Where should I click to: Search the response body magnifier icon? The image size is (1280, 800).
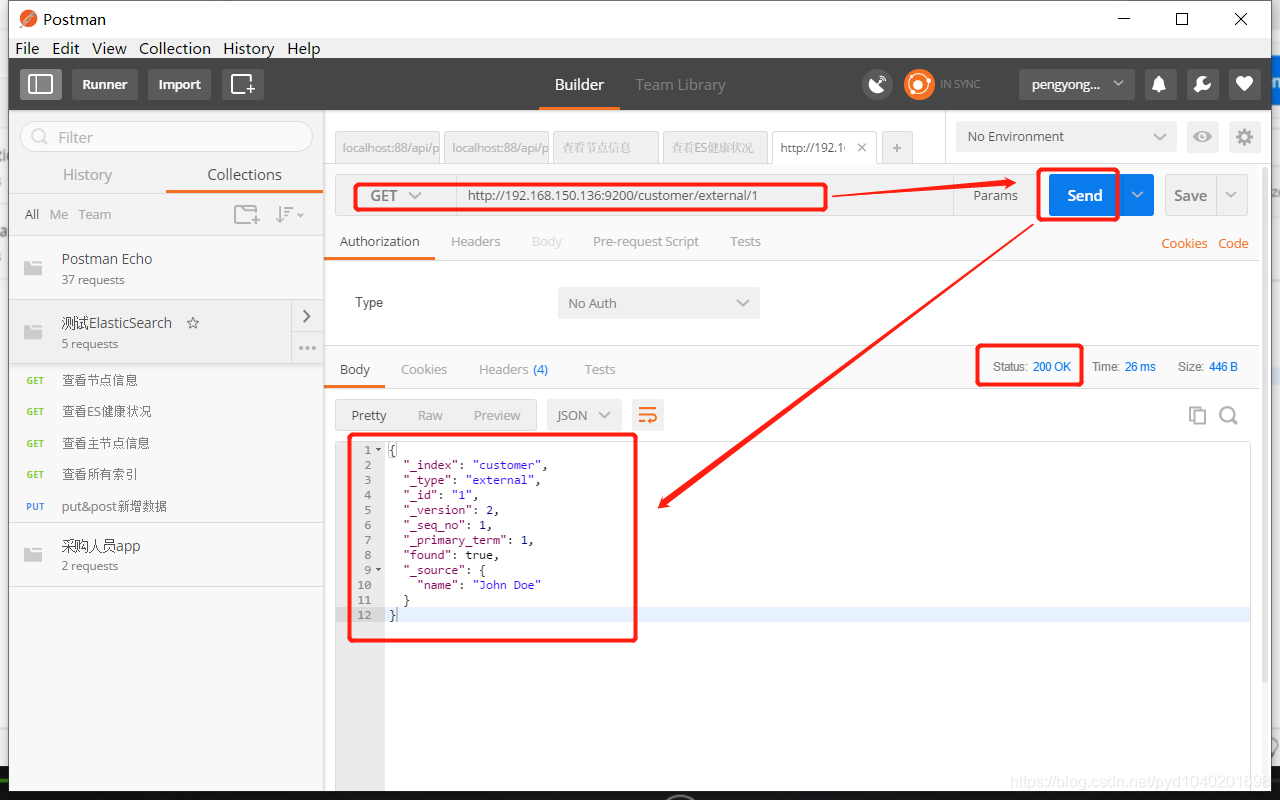click(x=1229, y=415)
